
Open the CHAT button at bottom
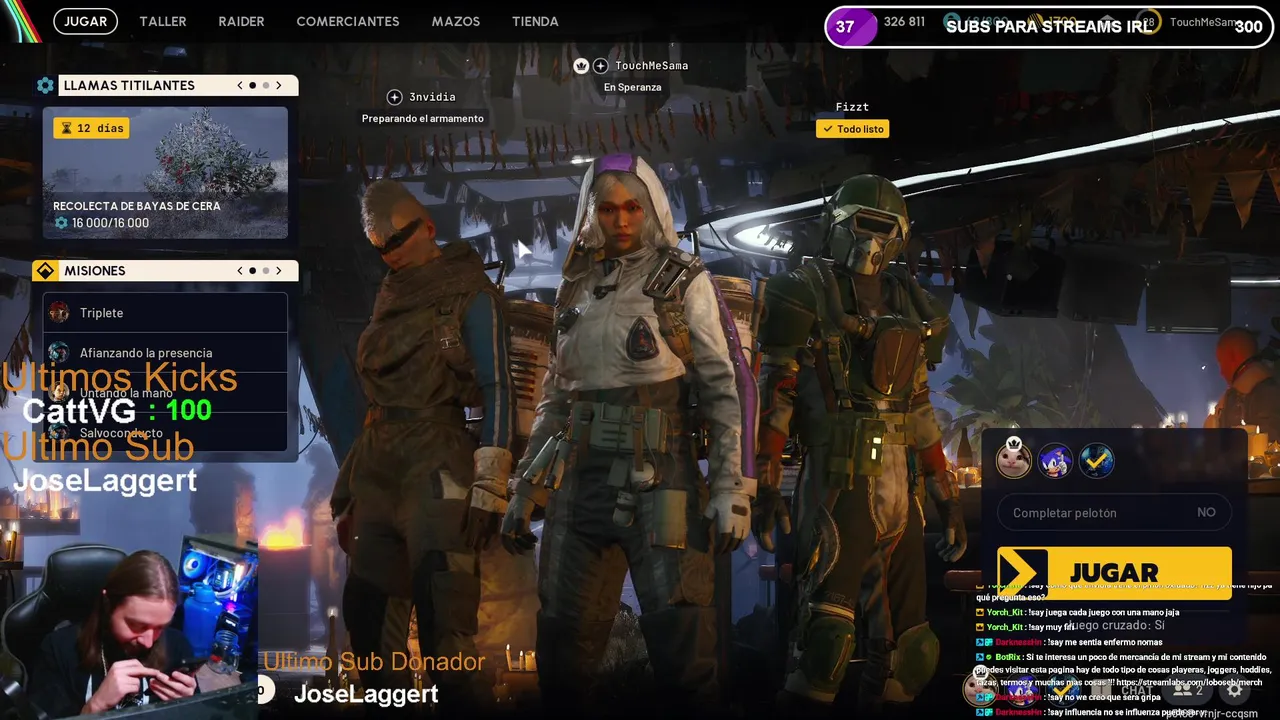(1135, 690)
